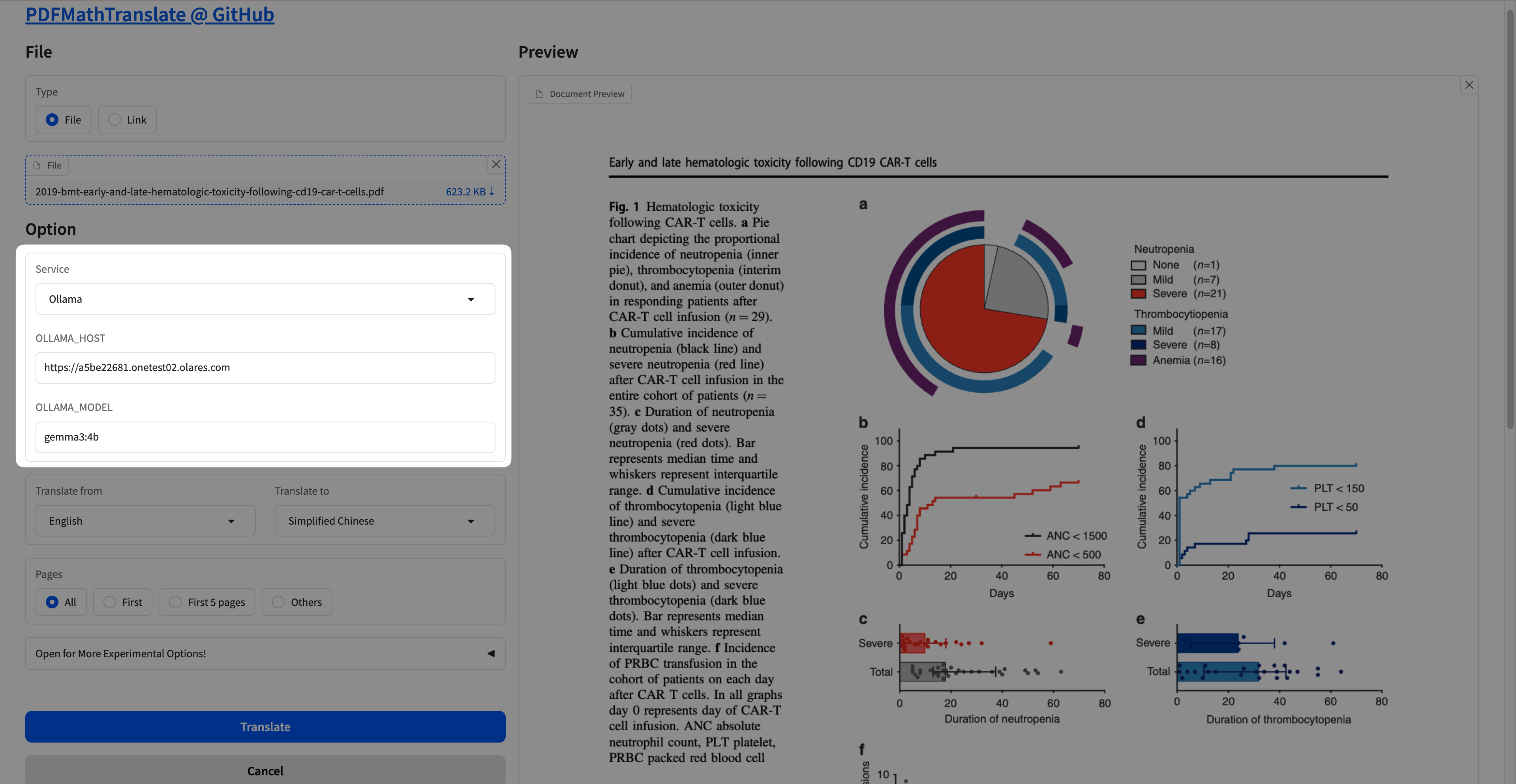Open the Service dropdown showing Ollama
Viewport: 1516px width, 784px height.
click(x=265, y=299)
